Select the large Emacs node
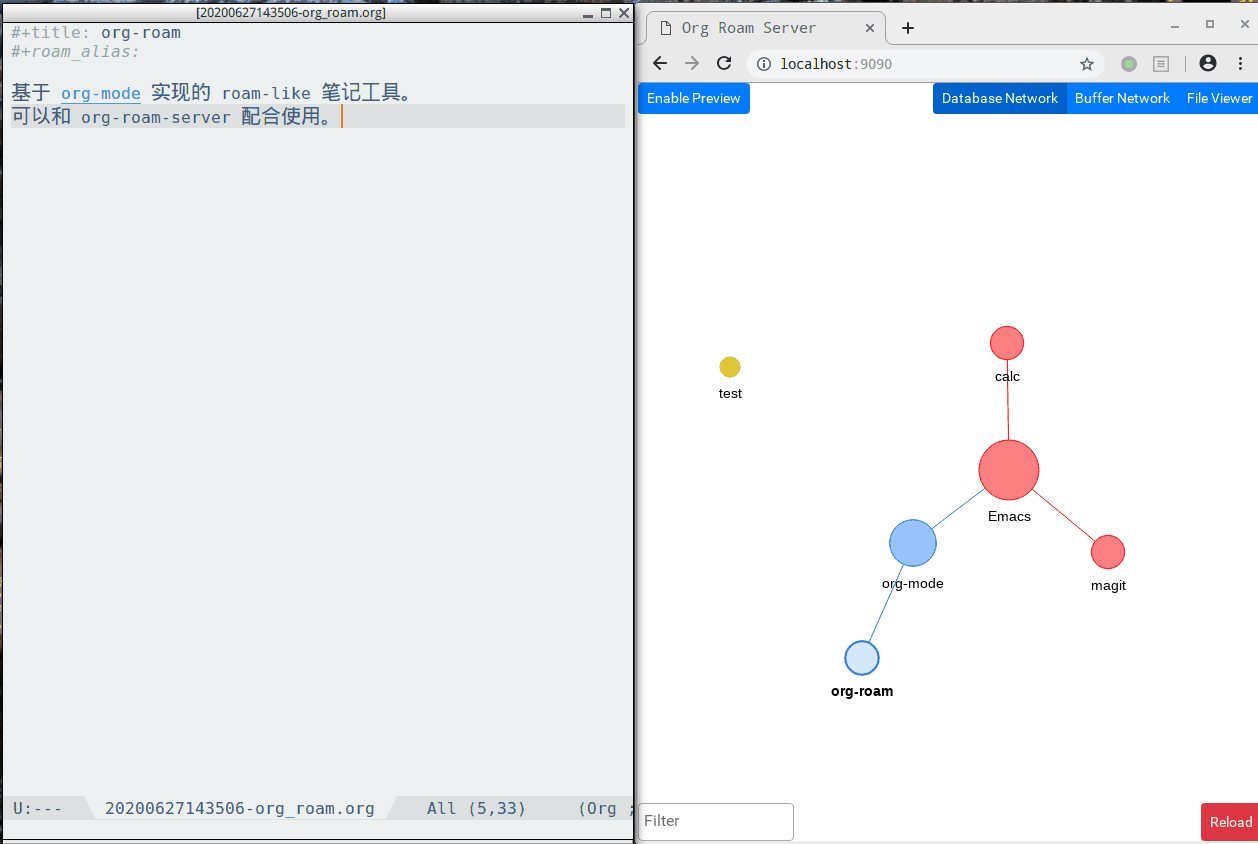Viewport: 1258px width, 844px height. tap(1009, 470)
